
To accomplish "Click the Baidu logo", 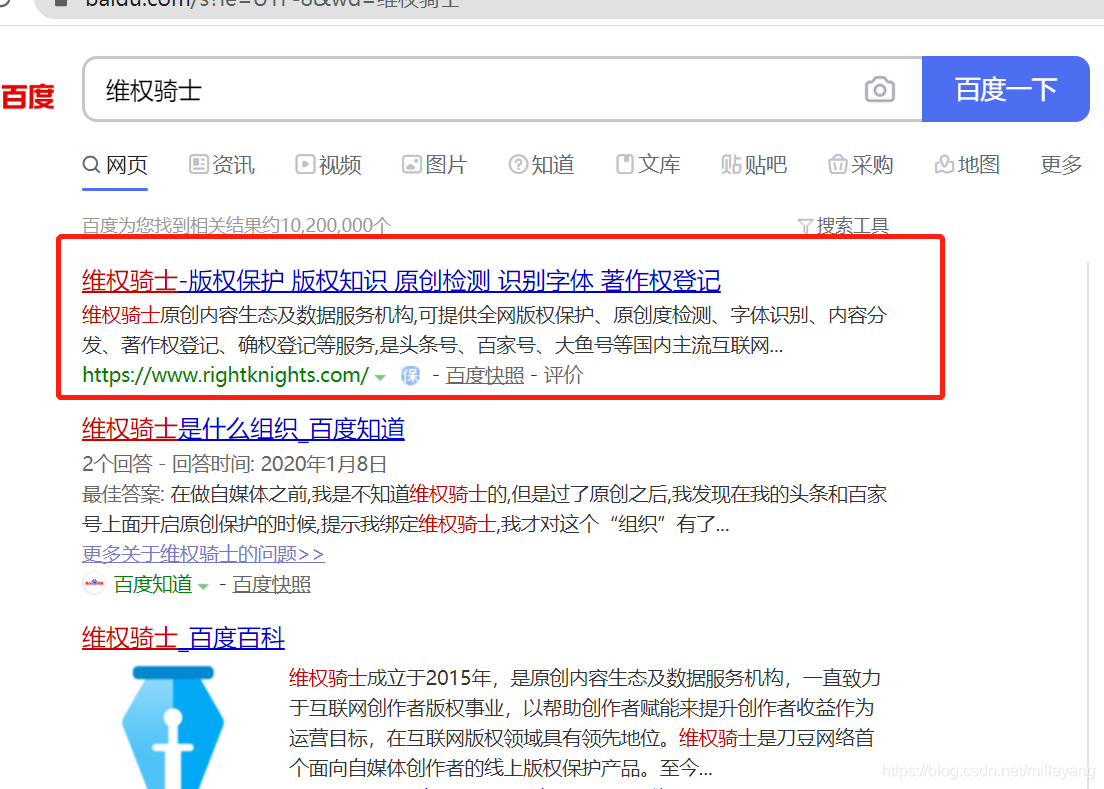I will (27, 96).
